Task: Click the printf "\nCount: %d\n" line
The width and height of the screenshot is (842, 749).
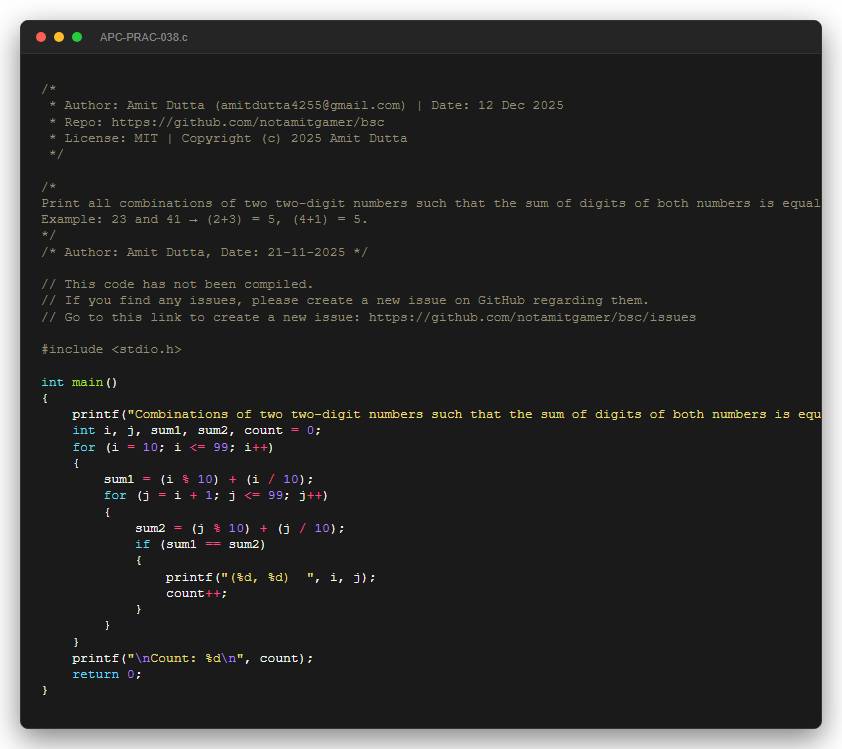Action: 192,658
